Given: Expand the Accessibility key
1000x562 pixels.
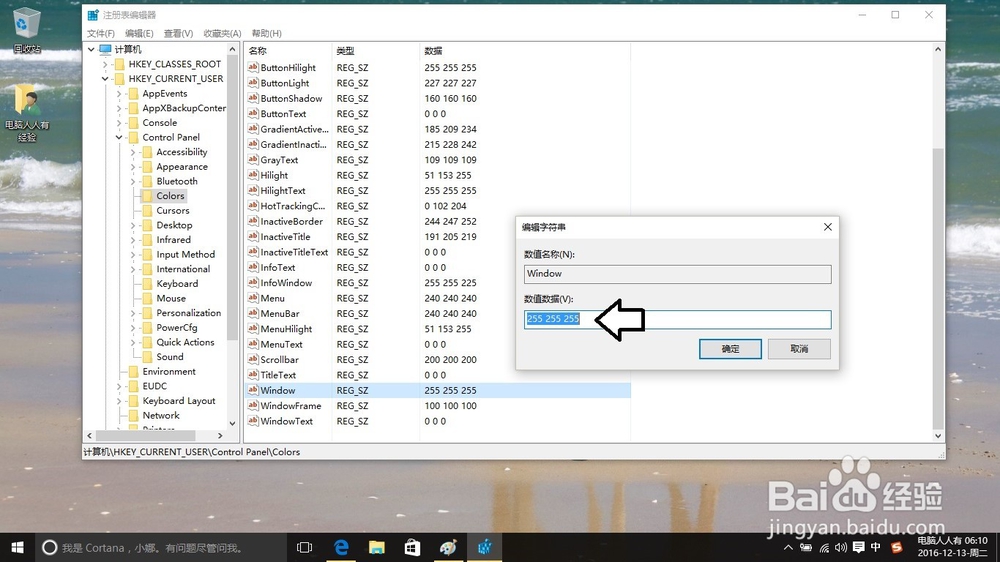Looking at the screenshot, I should [x=133, y=152].
